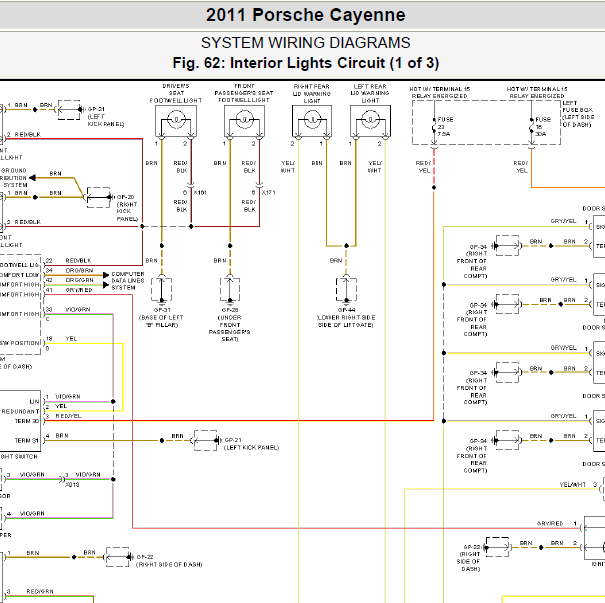Screen dimensions: 605x603
Task: Click the Fuse 23 7.5A symbol
Action: coord(434,127)
